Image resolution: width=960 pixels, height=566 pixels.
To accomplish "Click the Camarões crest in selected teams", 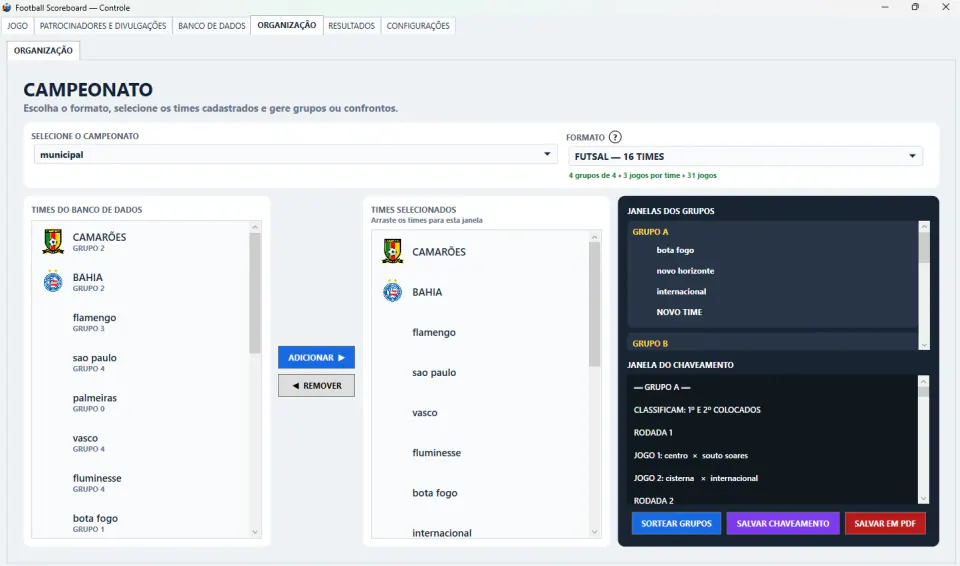I will point(392,251).
